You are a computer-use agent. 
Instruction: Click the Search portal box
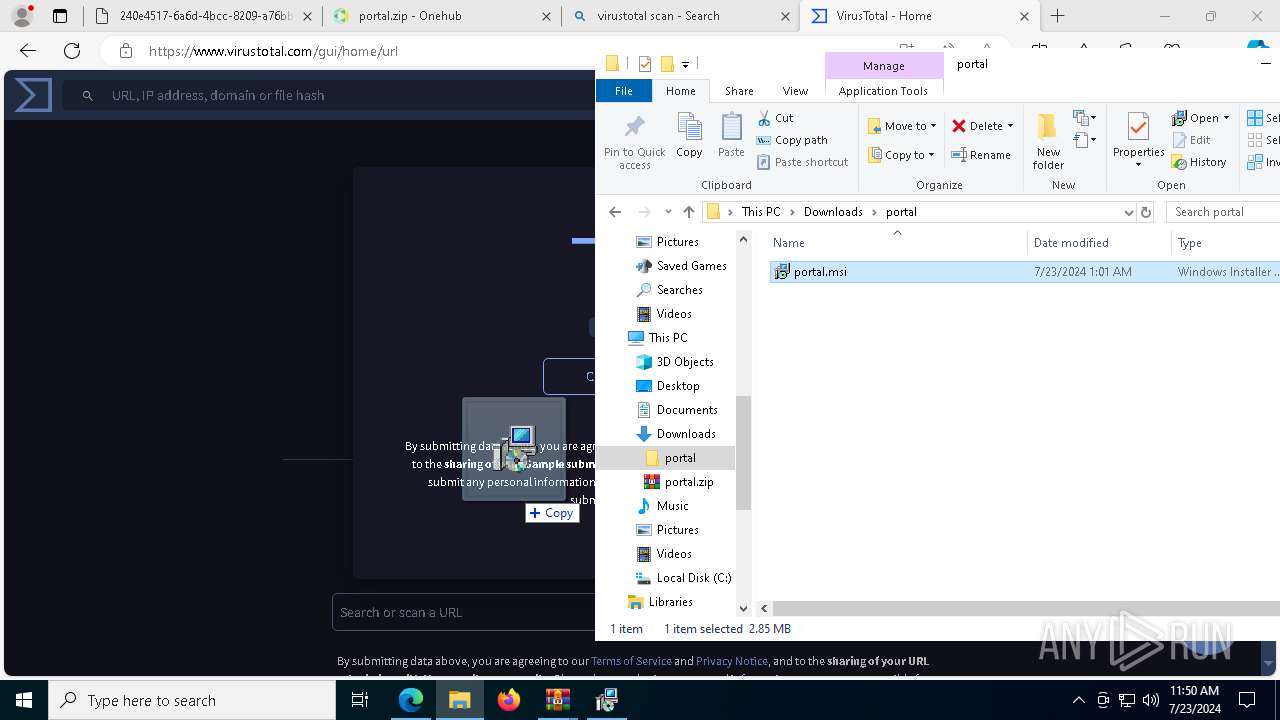(x=1223, y=212)
